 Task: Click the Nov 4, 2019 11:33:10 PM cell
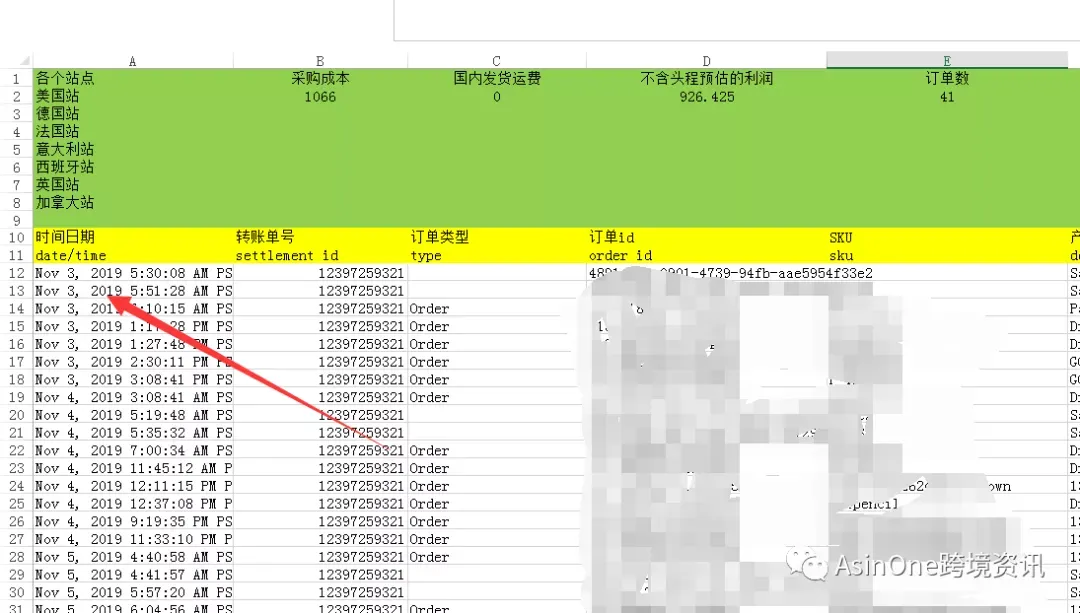coord(133,539)
